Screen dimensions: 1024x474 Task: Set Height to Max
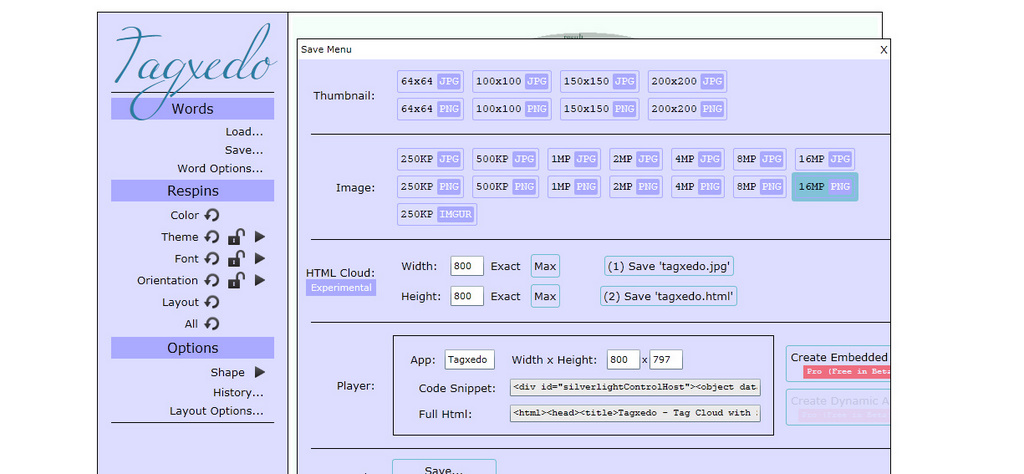545,296
